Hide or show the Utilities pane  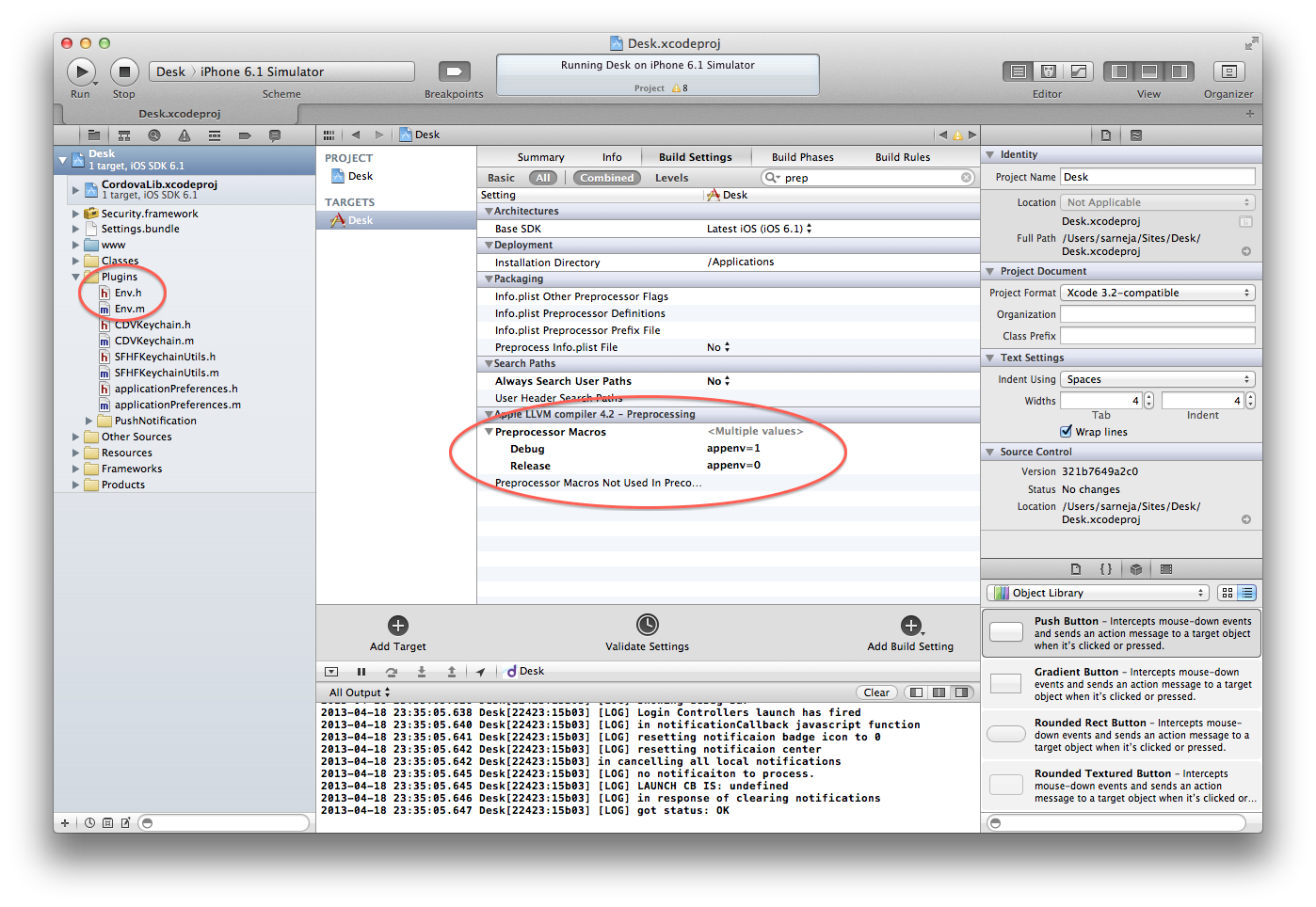click(1180, 72)
